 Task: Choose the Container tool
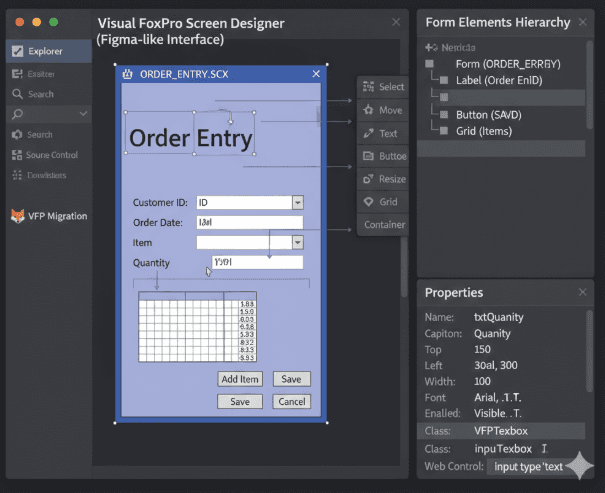point(383,225)
